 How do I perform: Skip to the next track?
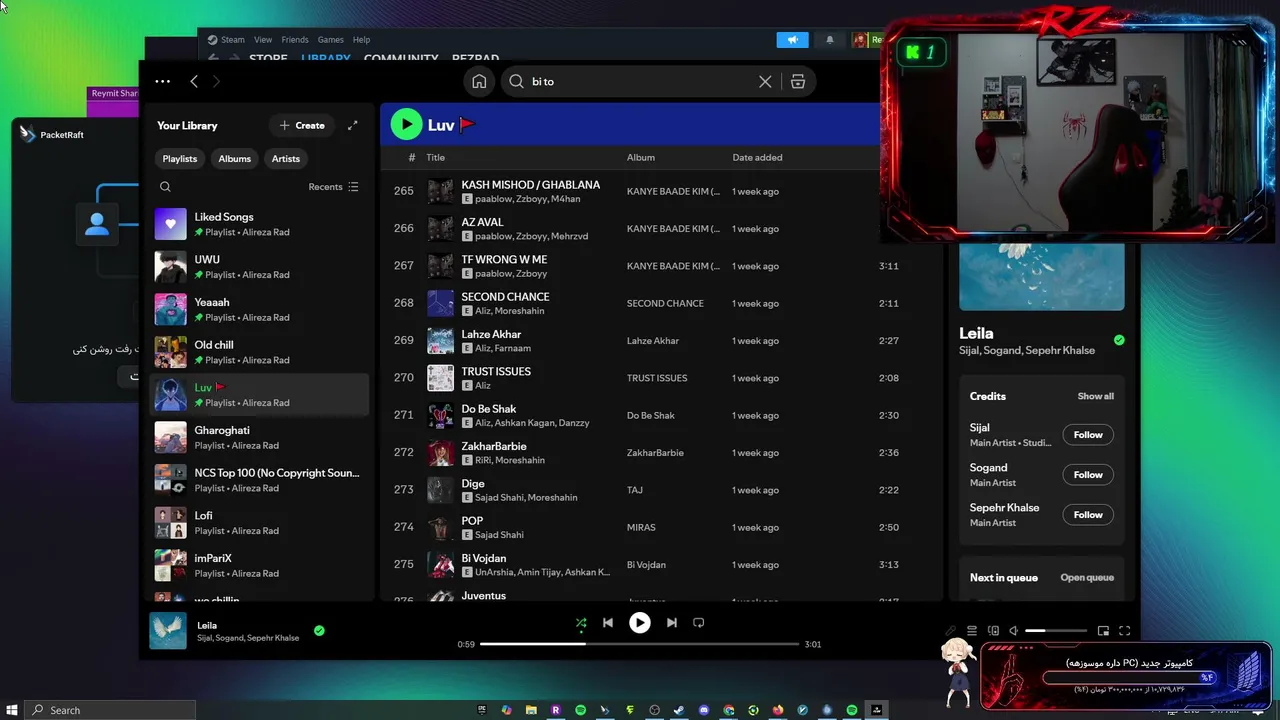(x=672, y=623)
